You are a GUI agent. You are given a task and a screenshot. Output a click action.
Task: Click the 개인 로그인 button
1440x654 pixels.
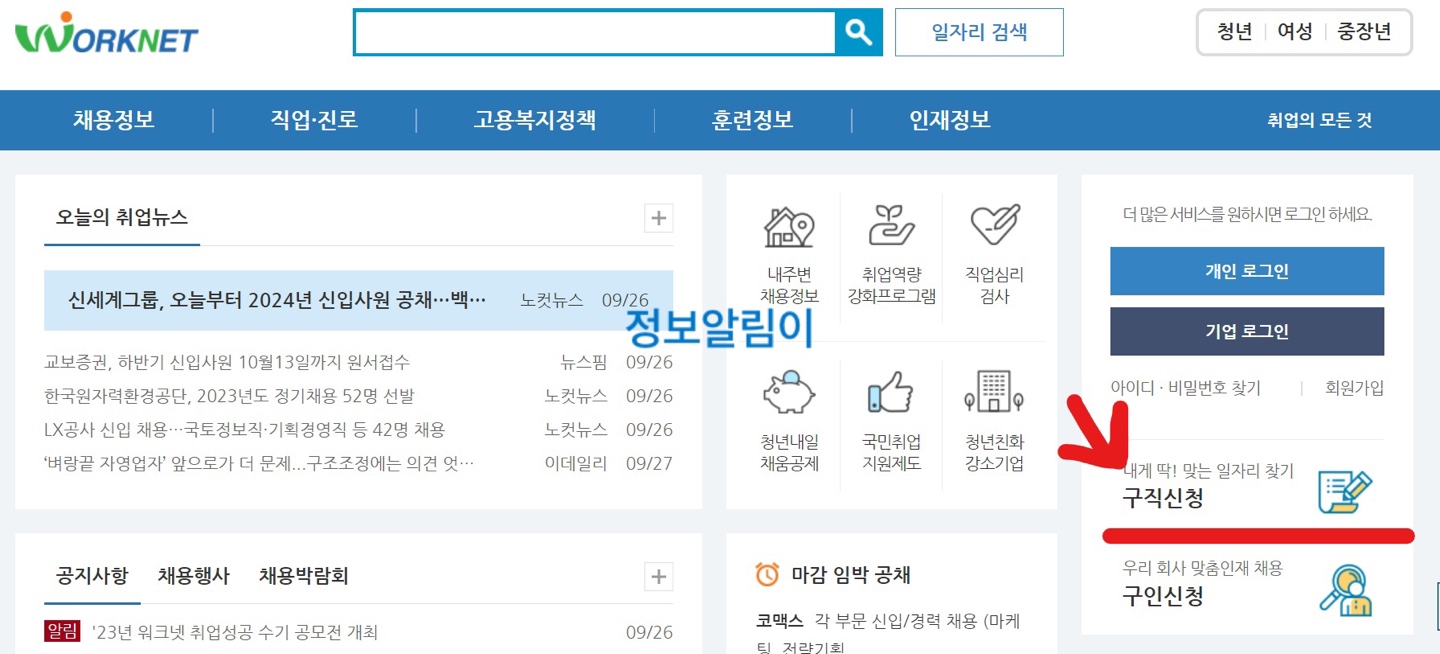pos(1246,270)
